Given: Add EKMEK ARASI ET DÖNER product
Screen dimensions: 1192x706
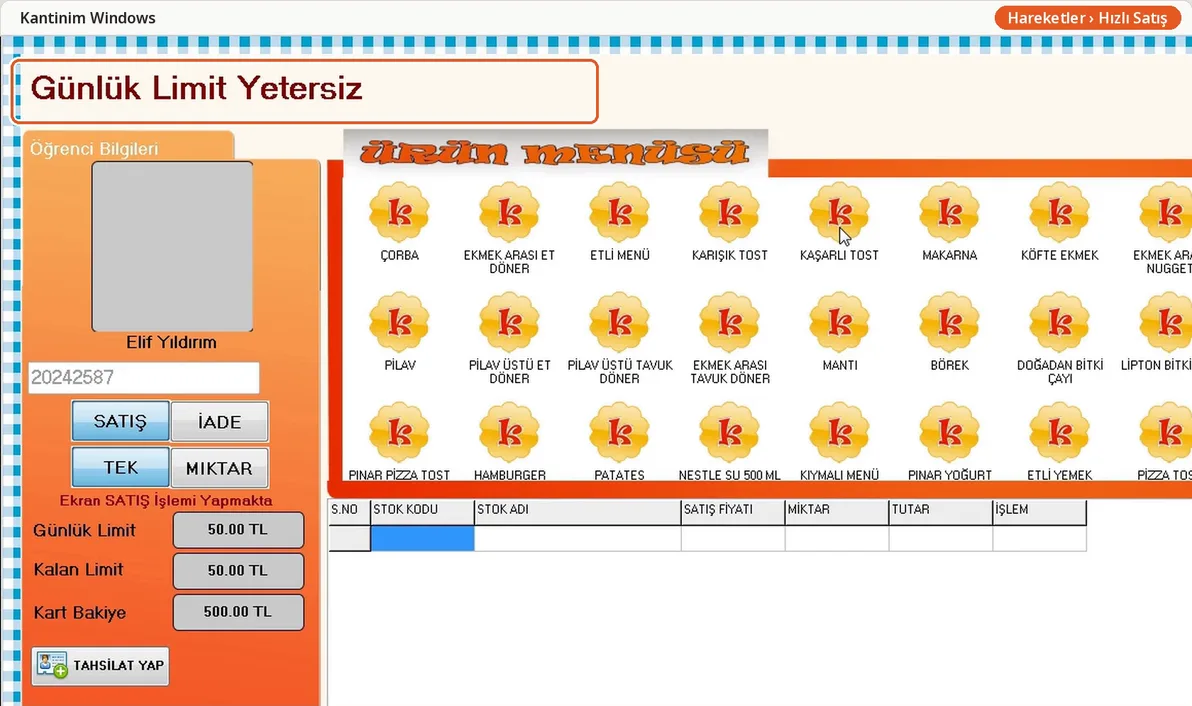Looking at the screenshot, I should click(x=509, y=212).
